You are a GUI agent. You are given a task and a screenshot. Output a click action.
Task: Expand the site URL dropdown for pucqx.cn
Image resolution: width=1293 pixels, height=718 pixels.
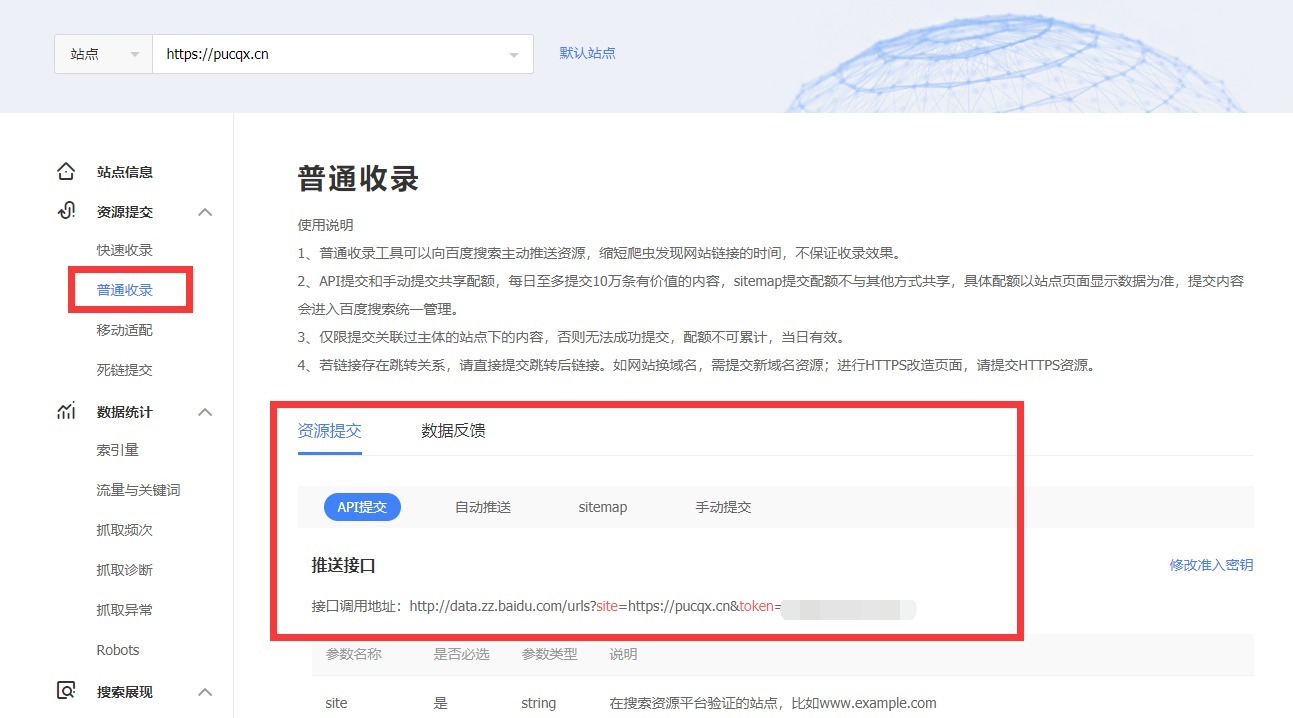514,54
